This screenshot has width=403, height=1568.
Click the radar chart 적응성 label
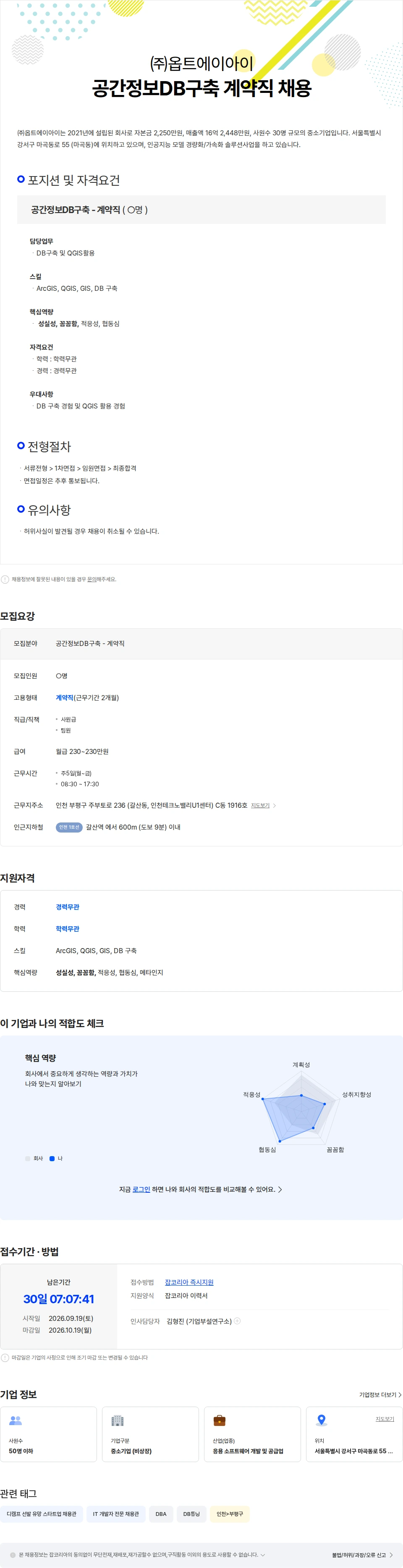pos(251,1094)
